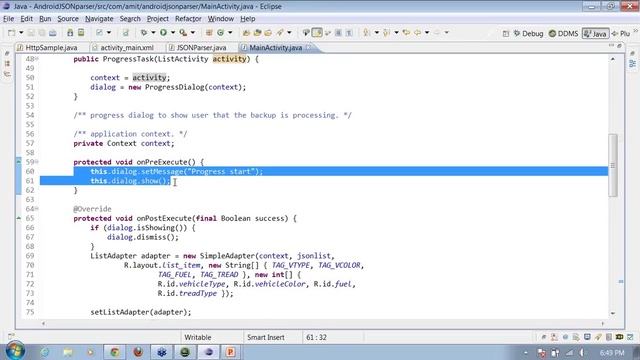
Task: Click the Run External Tools icon
Action: click(183, 33)
